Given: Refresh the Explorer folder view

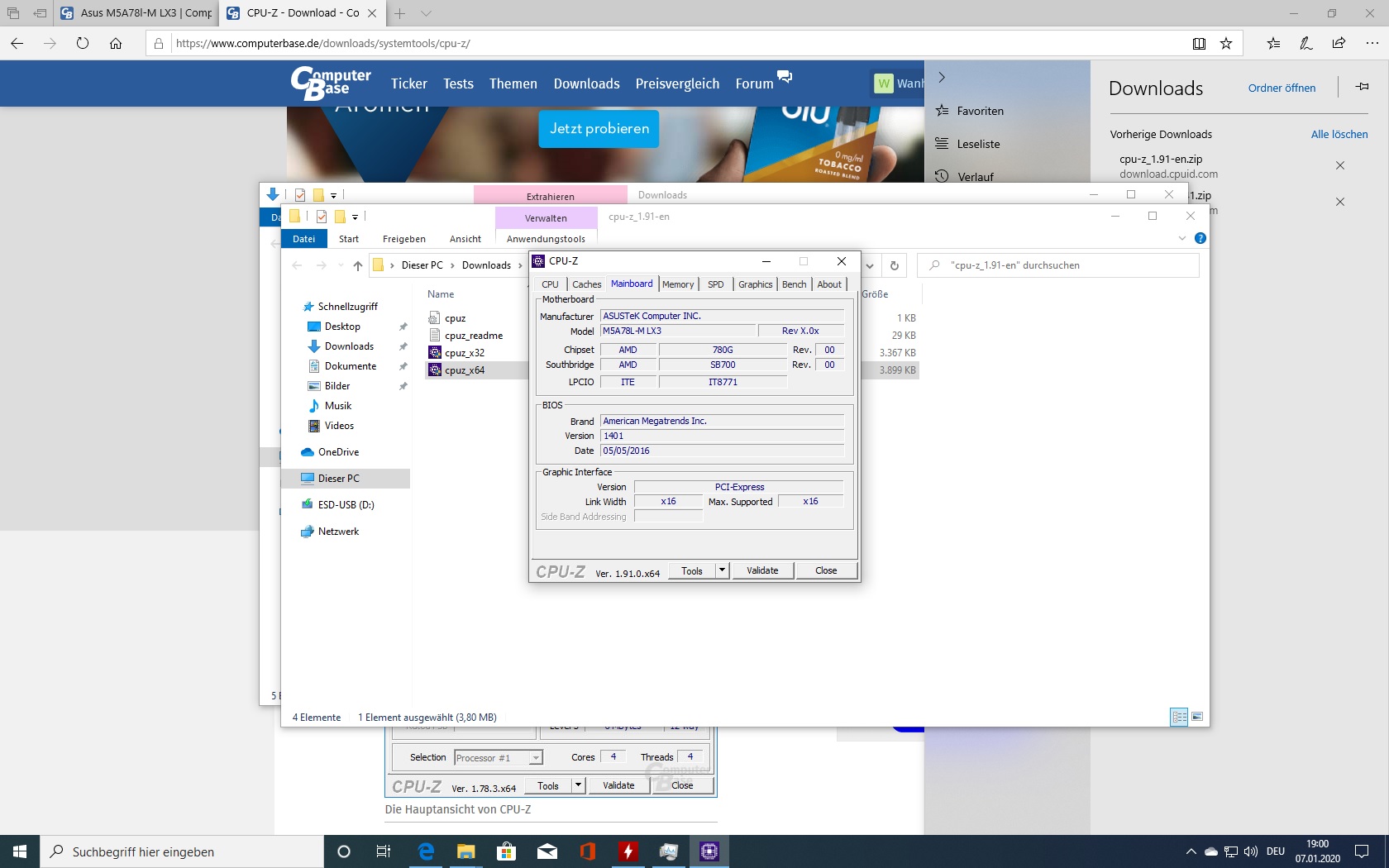Looking at the screenshot, I should click(894, 265).
